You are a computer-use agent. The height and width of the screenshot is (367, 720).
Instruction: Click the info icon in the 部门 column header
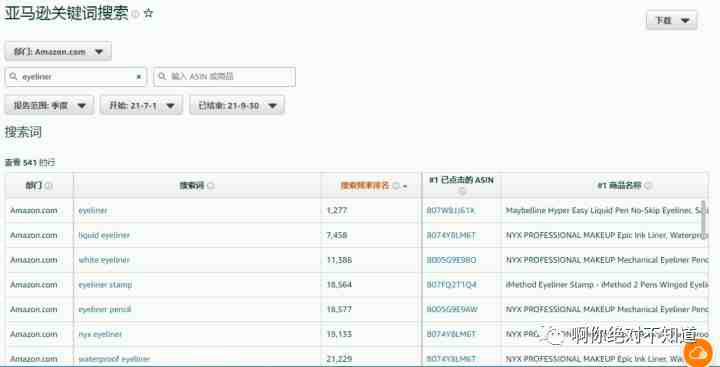49,186
